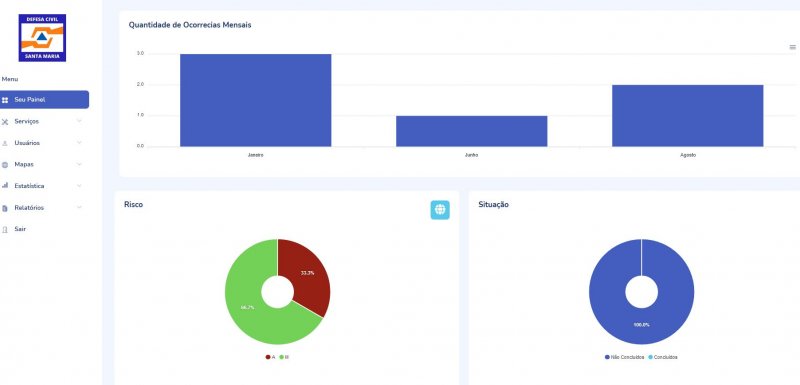This screenshot has height=385, width=800.
Task: Click the blue globe button in Risco card
Action: point(440,210)
